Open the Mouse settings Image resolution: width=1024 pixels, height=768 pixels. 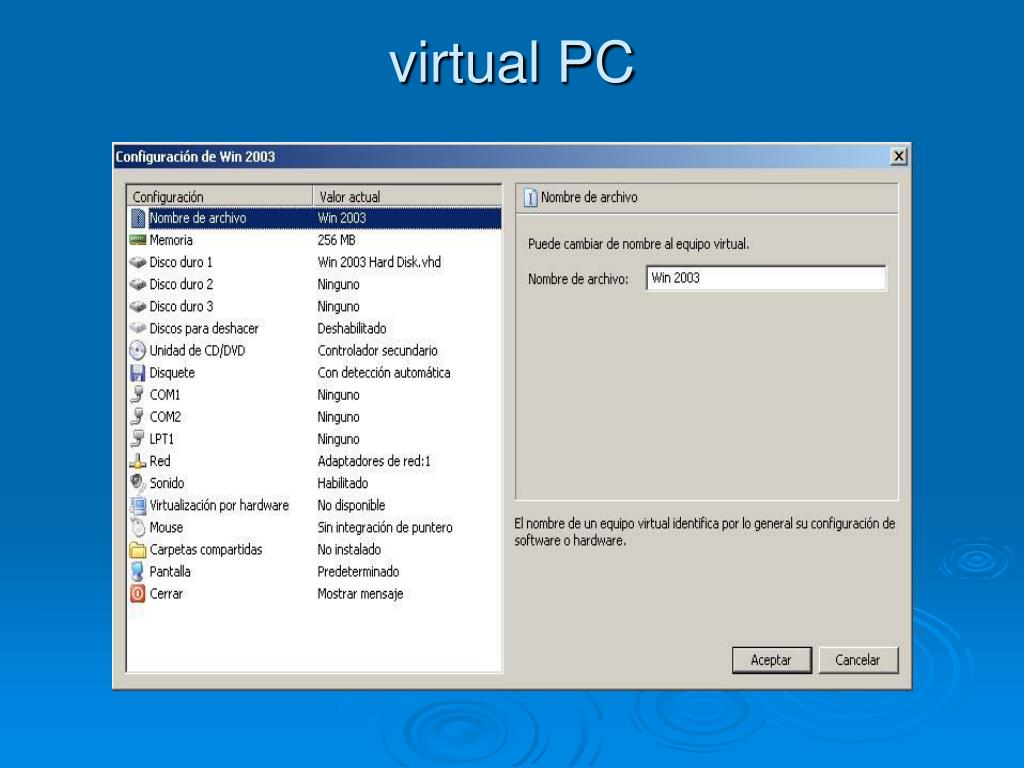314,527
